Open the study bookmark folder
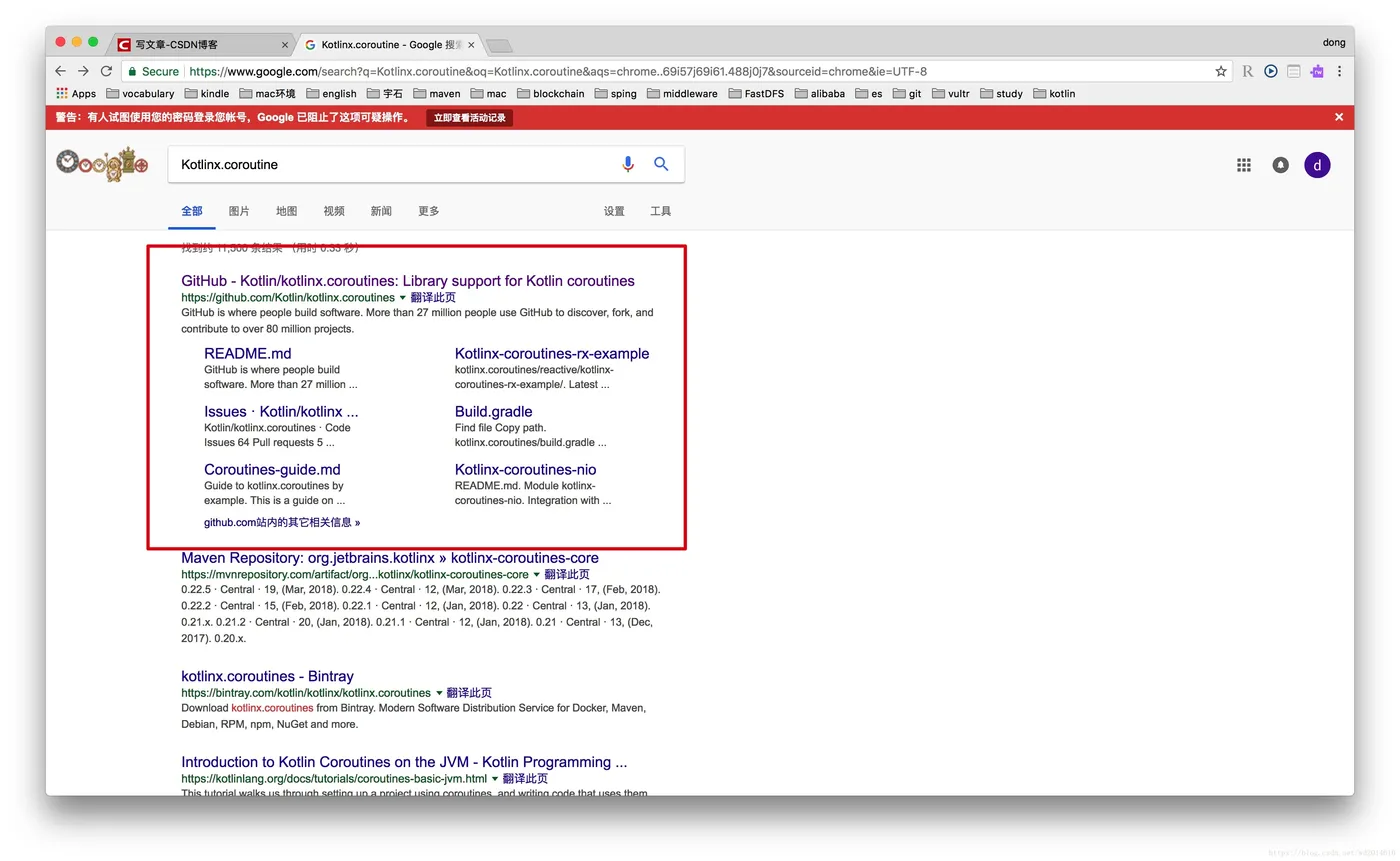Viewport: 1400px width, 861px height. 1002,93
